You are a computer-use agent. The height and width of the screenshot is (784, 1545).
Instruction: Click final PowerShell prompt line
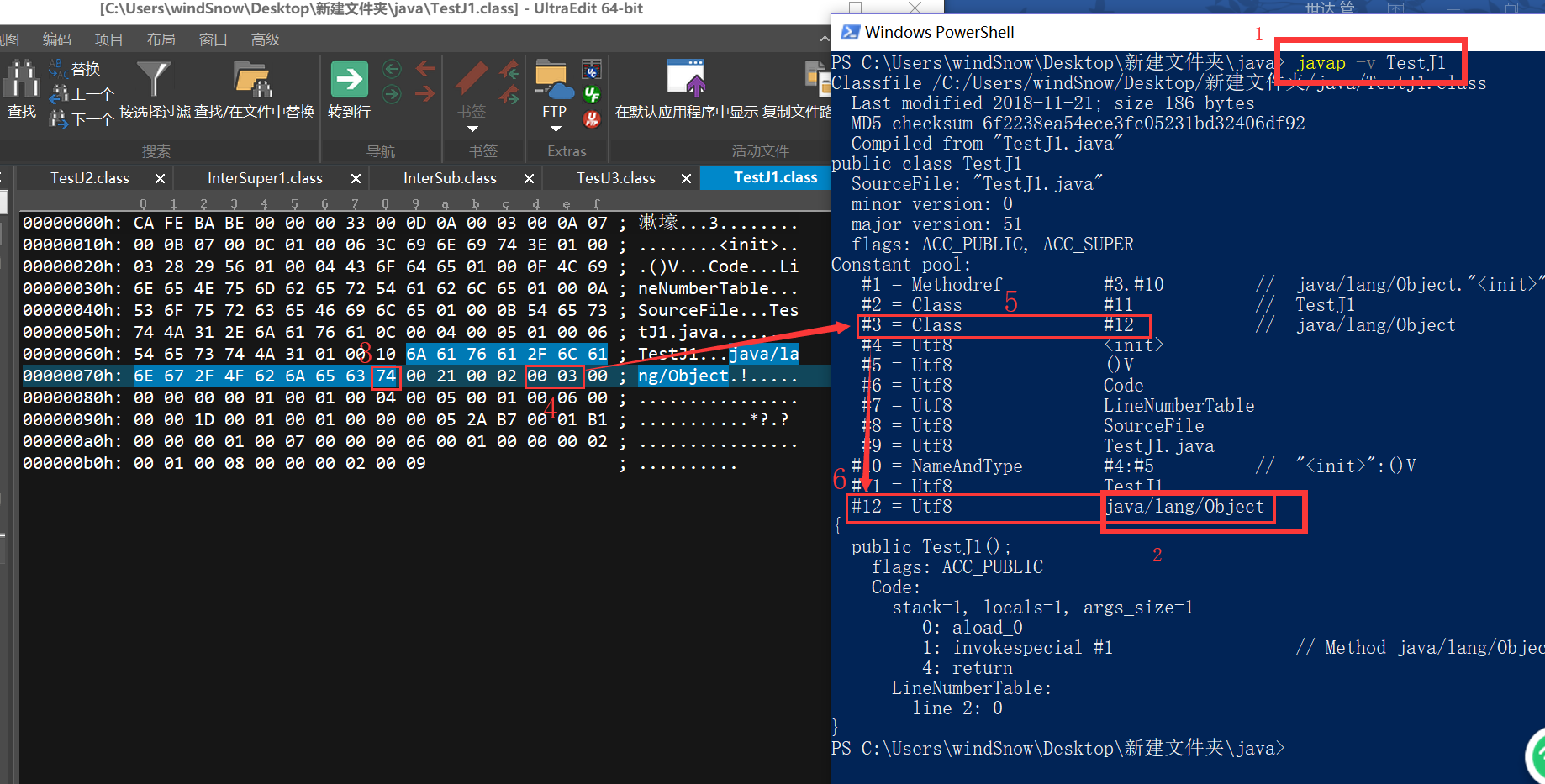coord(1057,748)
